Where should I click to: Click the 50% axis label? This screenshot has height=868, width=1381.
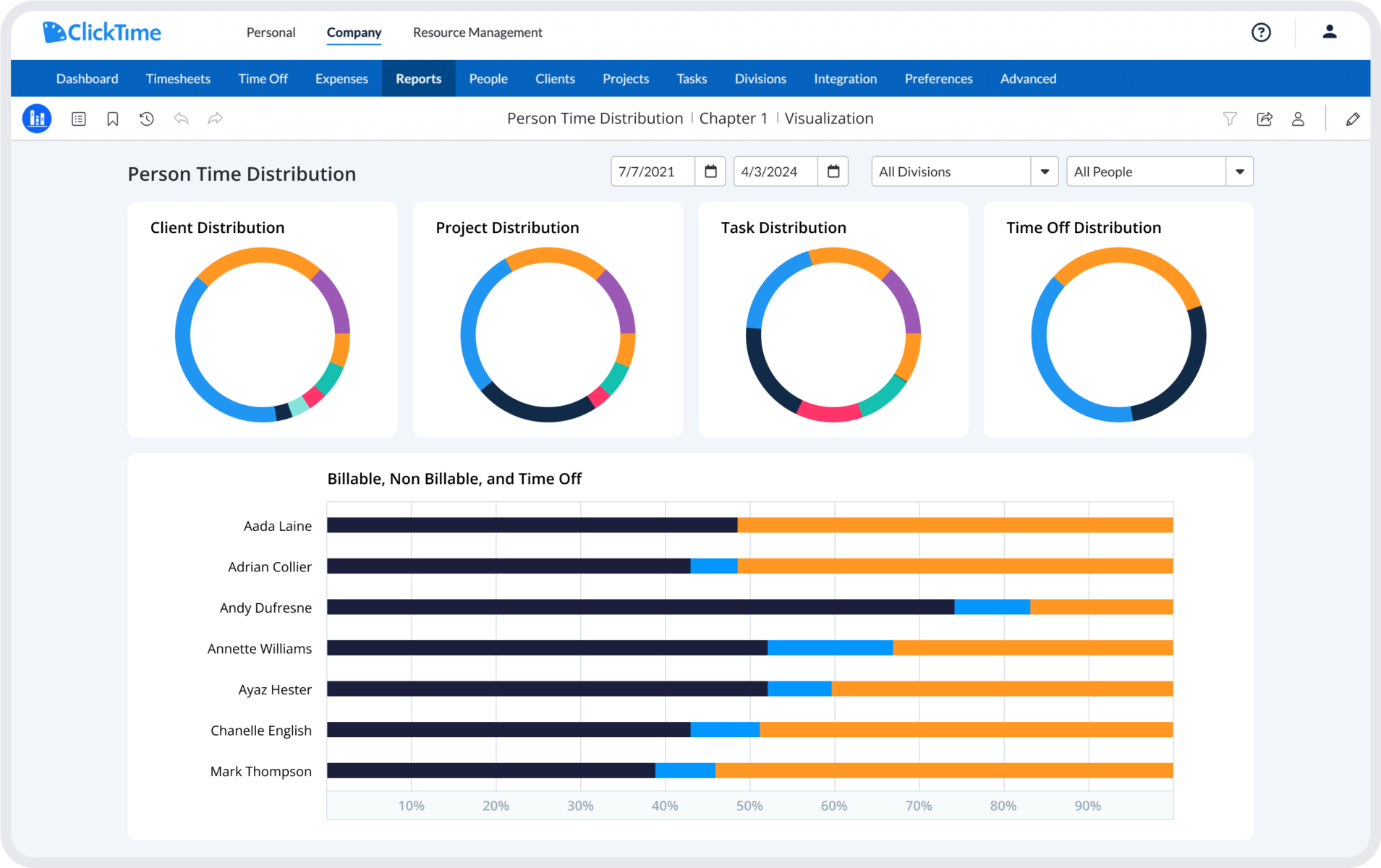point(749,806)
